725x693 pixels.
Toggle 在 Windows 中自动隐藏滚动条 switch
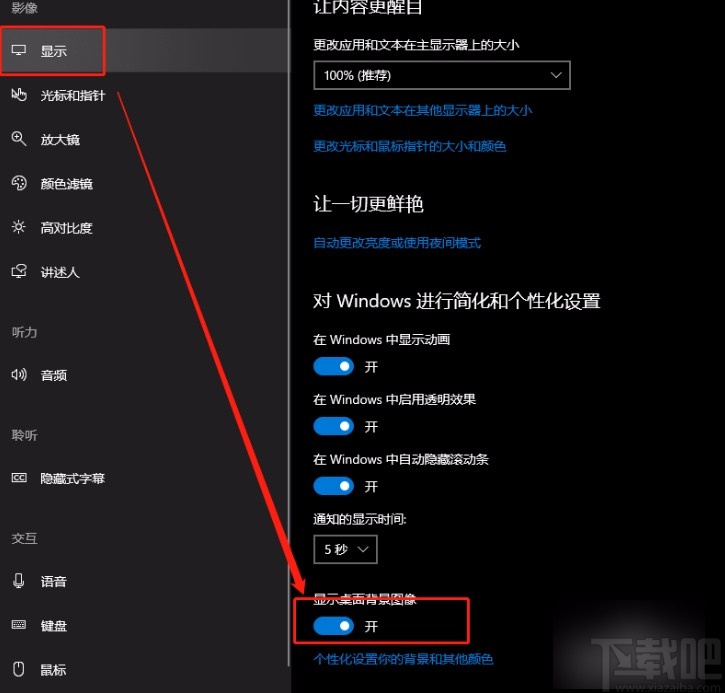point(333,486)
